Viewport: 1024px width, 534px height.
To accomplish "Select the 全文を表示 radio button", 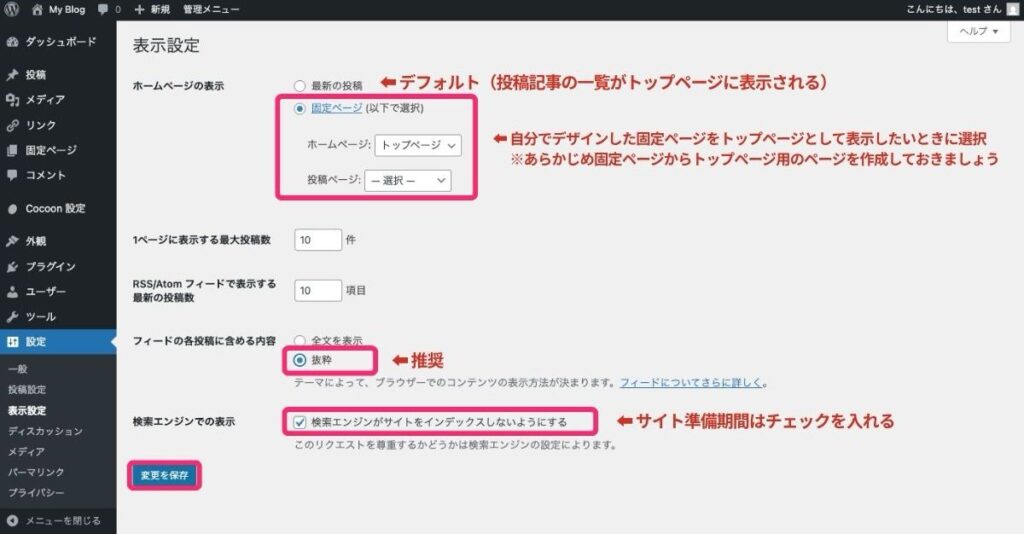I will [x=299, y=341].
